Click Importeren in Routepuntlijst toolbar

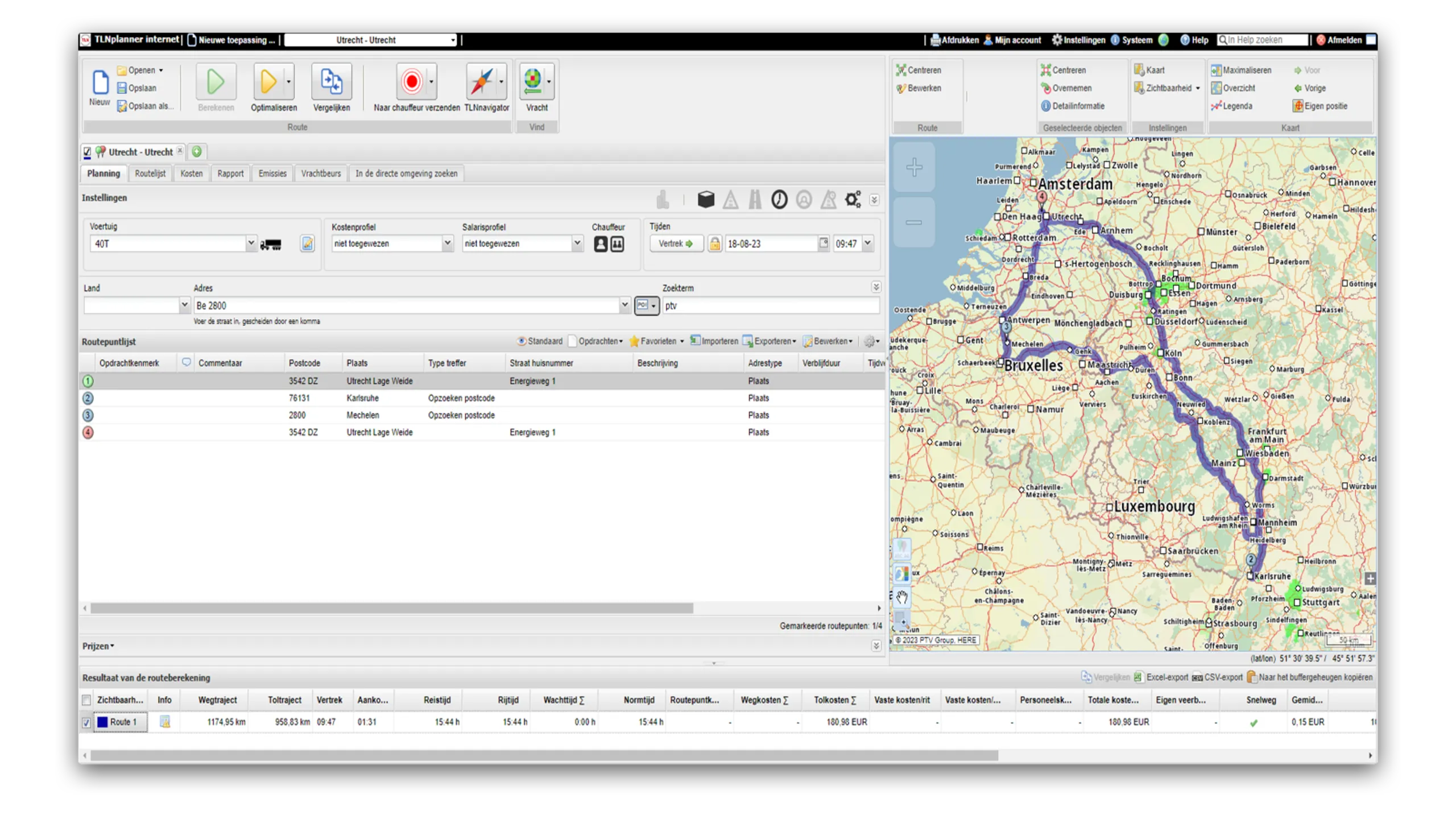714,341
